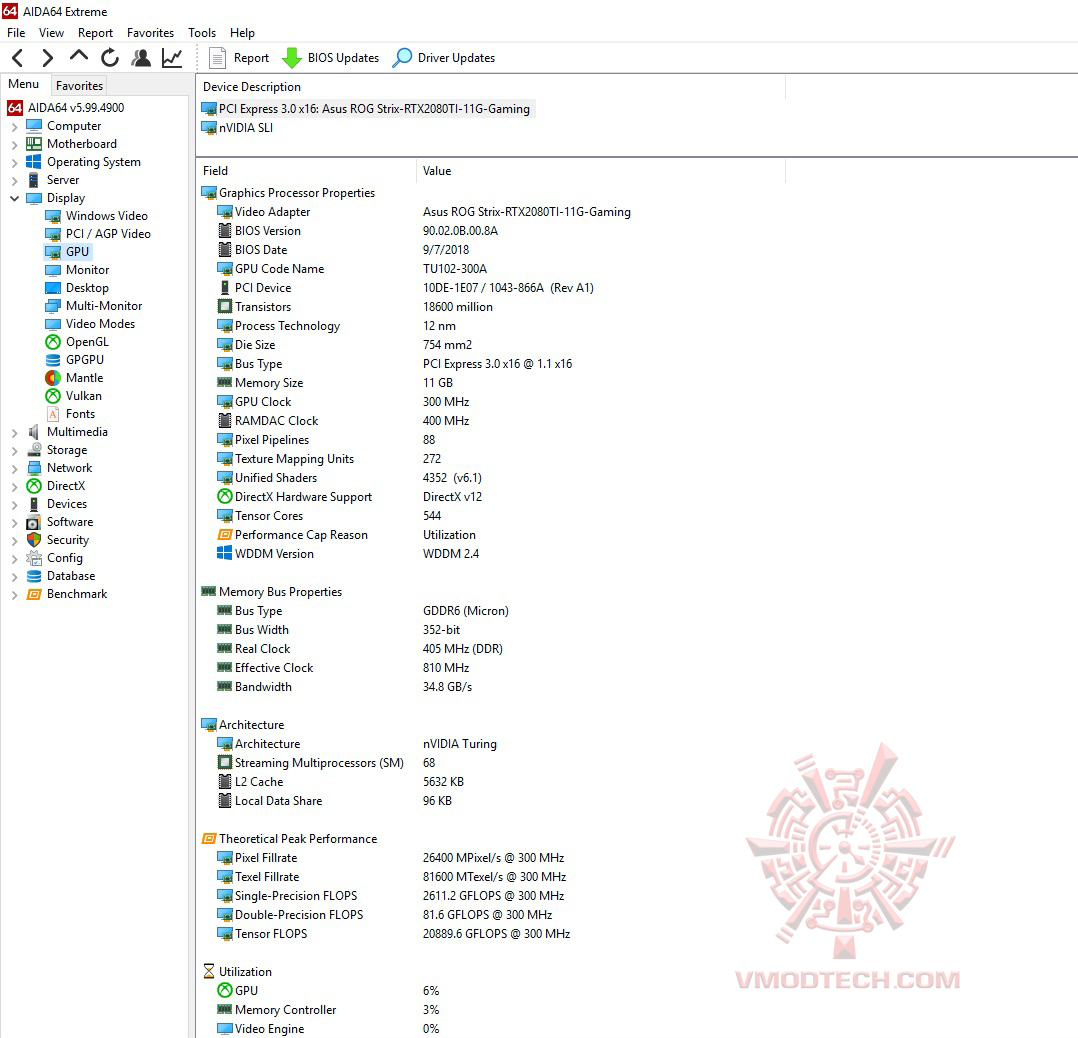Screen dimensions: 1078x1038
Task: Select the Desktop icon in tree
Action: click(x=53, y=288)
